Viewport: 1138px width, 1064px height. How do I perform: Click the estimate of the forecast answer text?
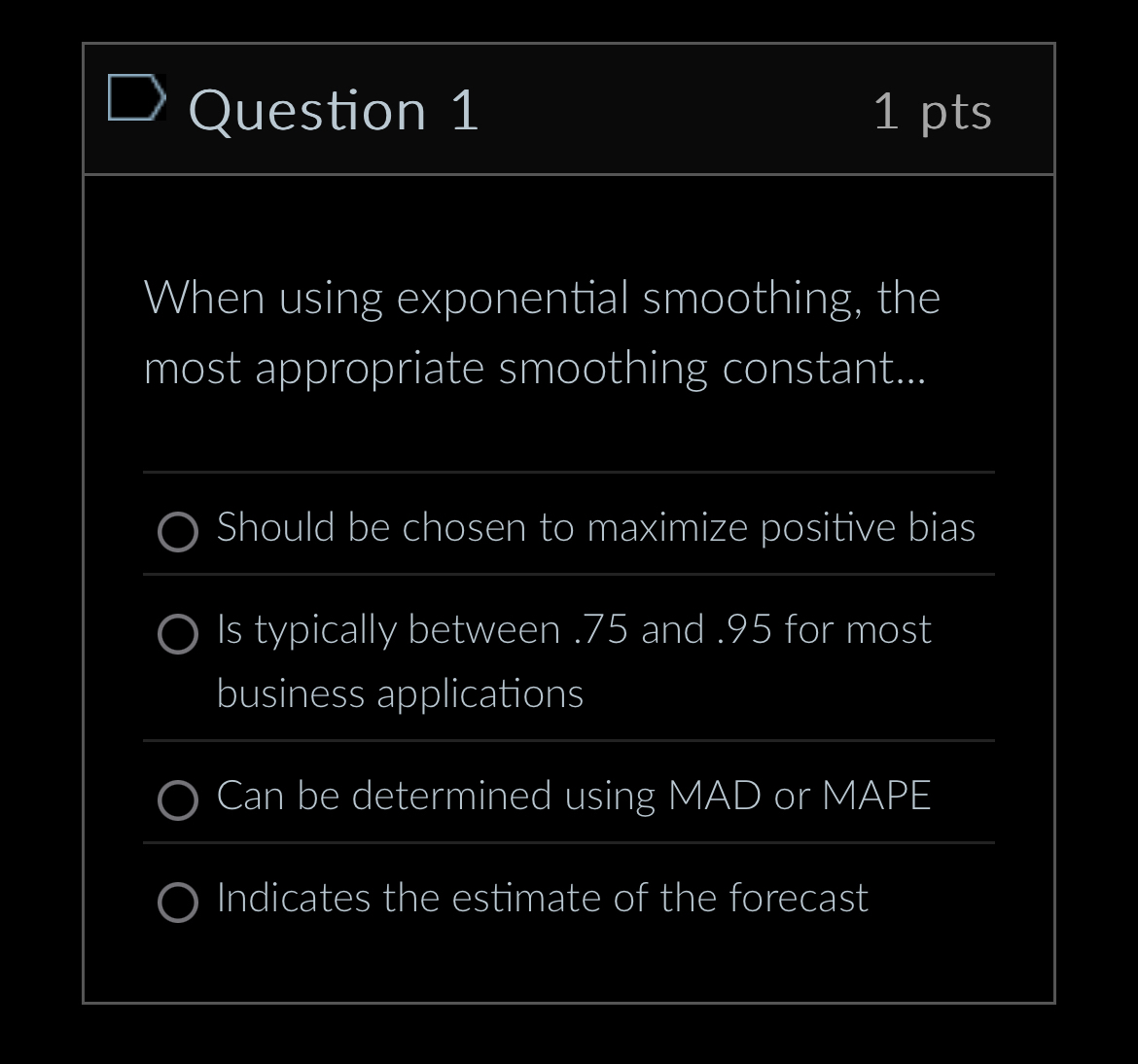[541, 900]
